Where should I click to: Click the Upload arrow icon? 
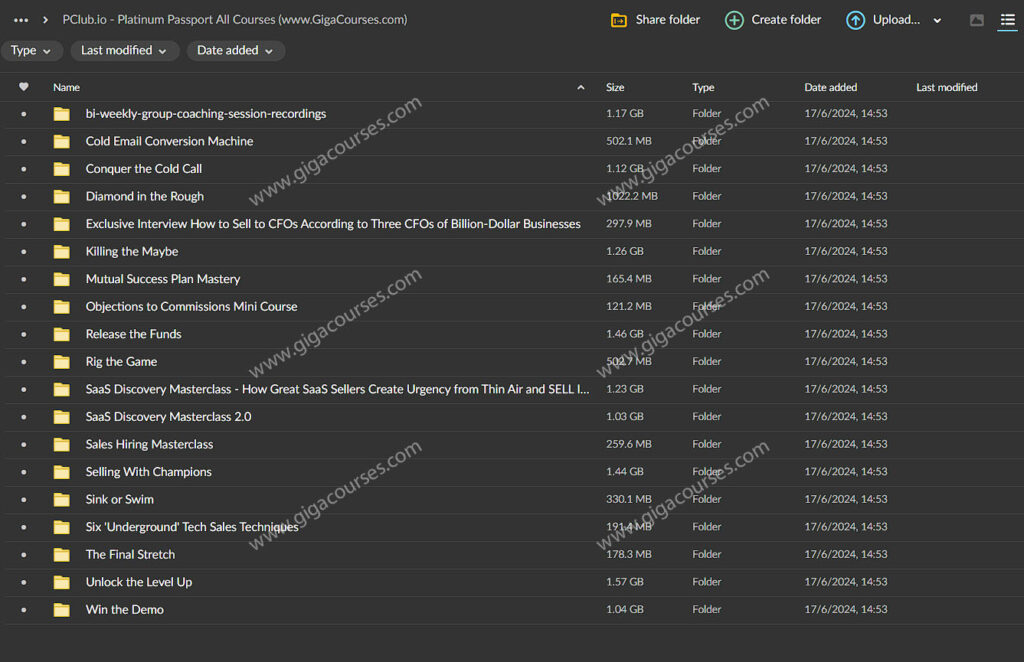tap(855, 20)
